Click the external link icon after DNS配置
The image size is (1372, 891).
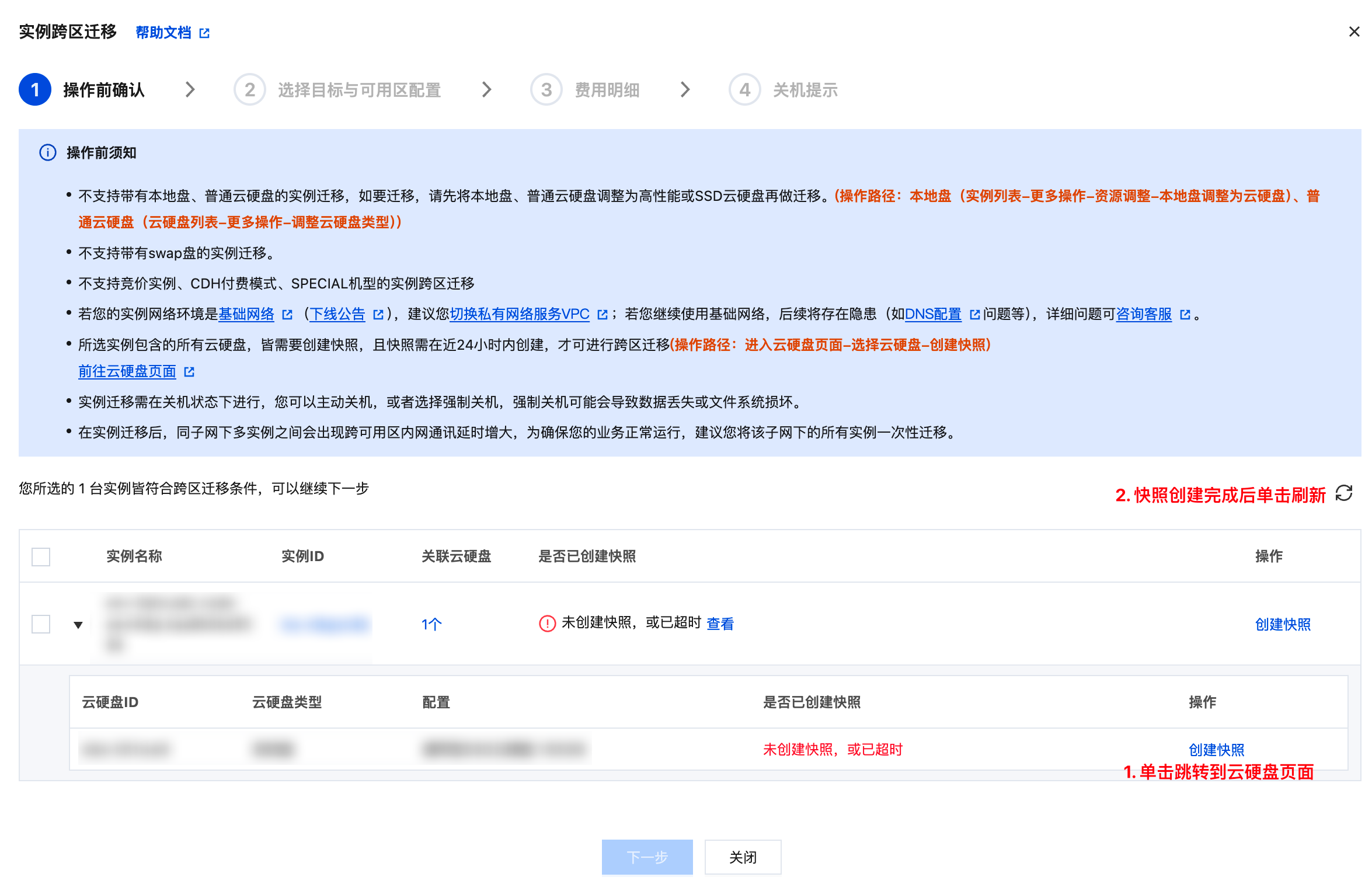[974, 315]
